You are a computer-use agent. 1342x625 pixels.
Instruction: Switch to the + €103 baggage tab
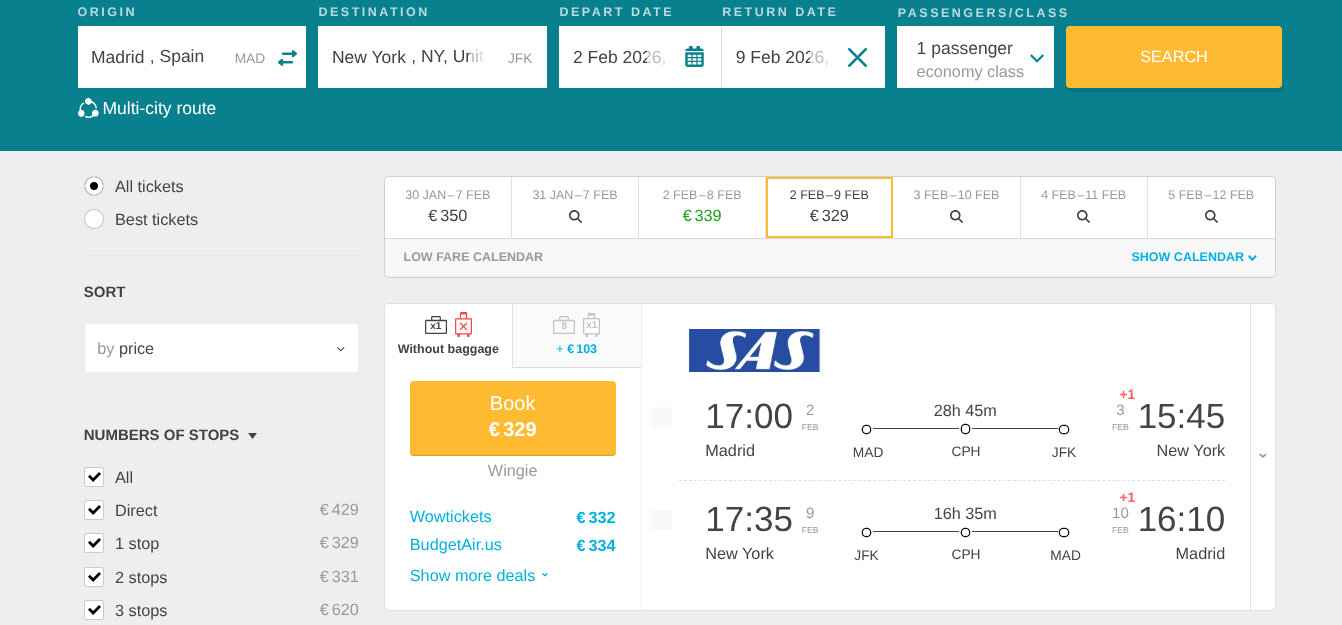[x=576, y=335]
